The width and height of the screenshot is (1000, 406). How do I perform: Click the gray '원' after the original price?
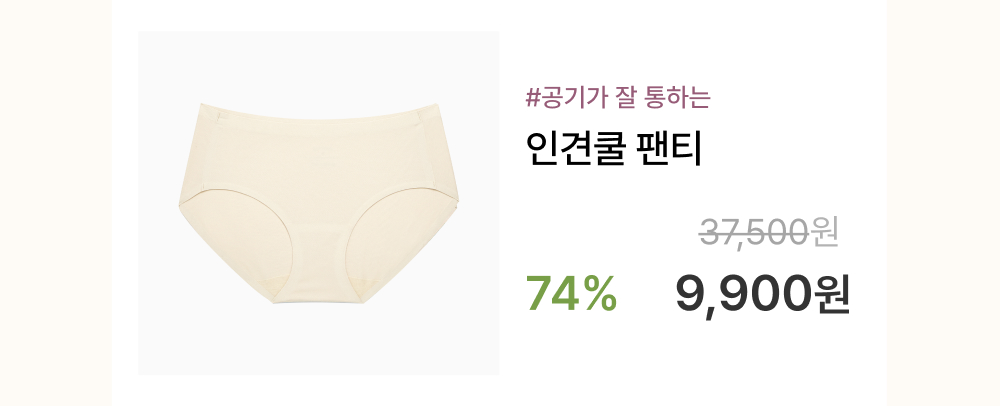pos(824,232)
